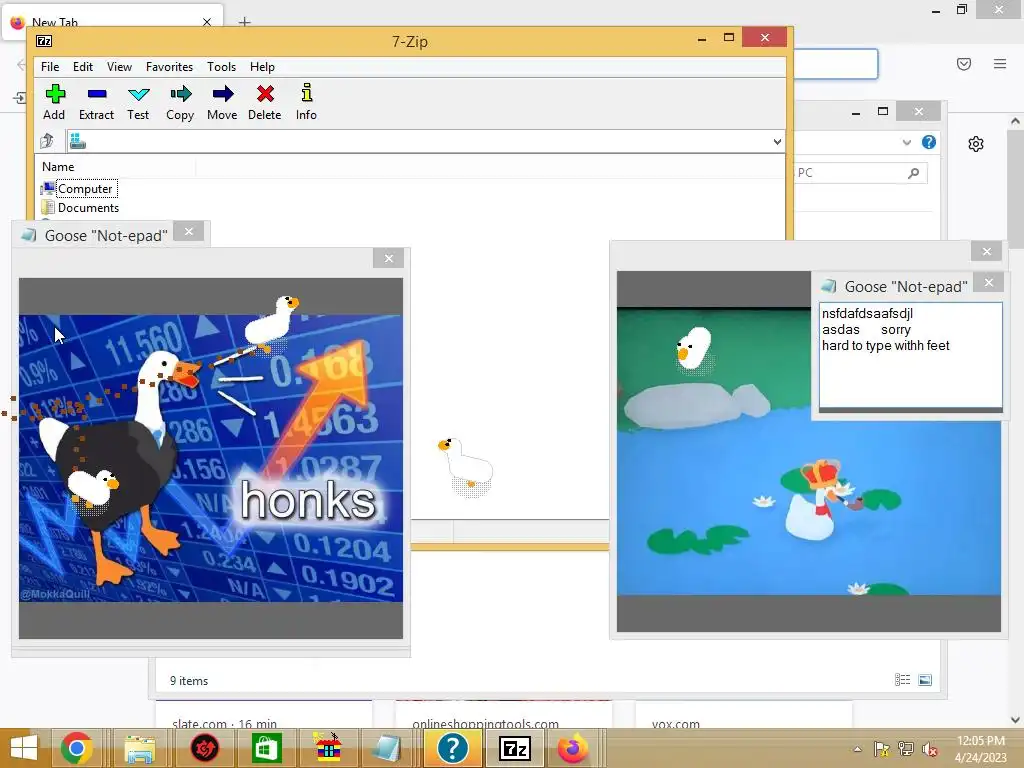Close the New Tab tab in Firefox

pos(207,22)
